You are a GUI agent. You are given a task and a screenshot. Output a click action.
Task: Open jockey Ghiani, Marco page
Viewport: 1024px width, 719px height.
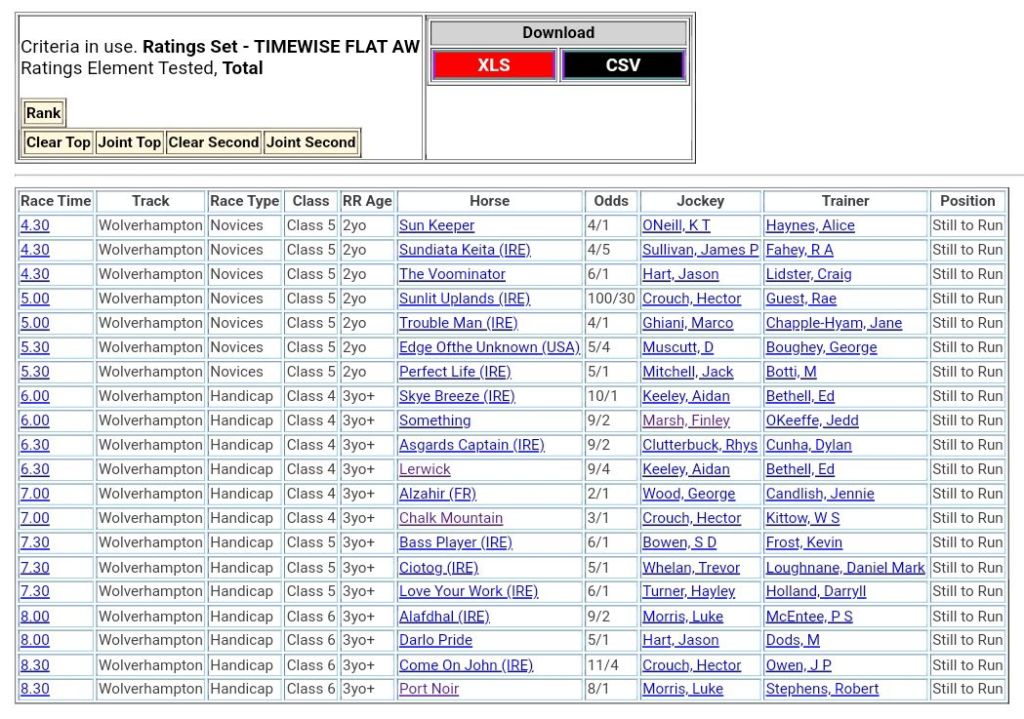tap(687, 323)
